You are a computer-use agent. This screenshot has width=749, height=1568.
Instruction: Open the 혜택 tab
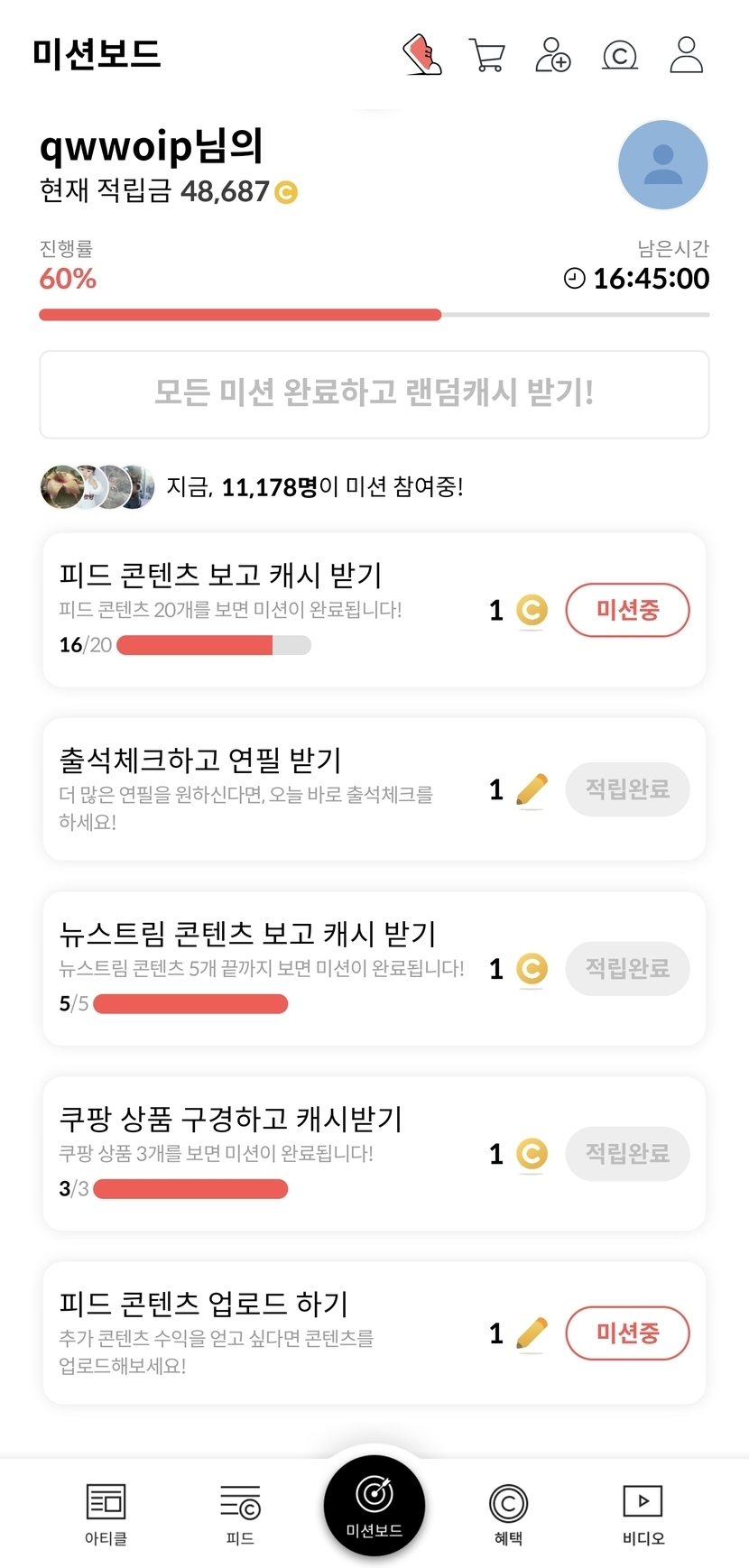point(508,1513)
